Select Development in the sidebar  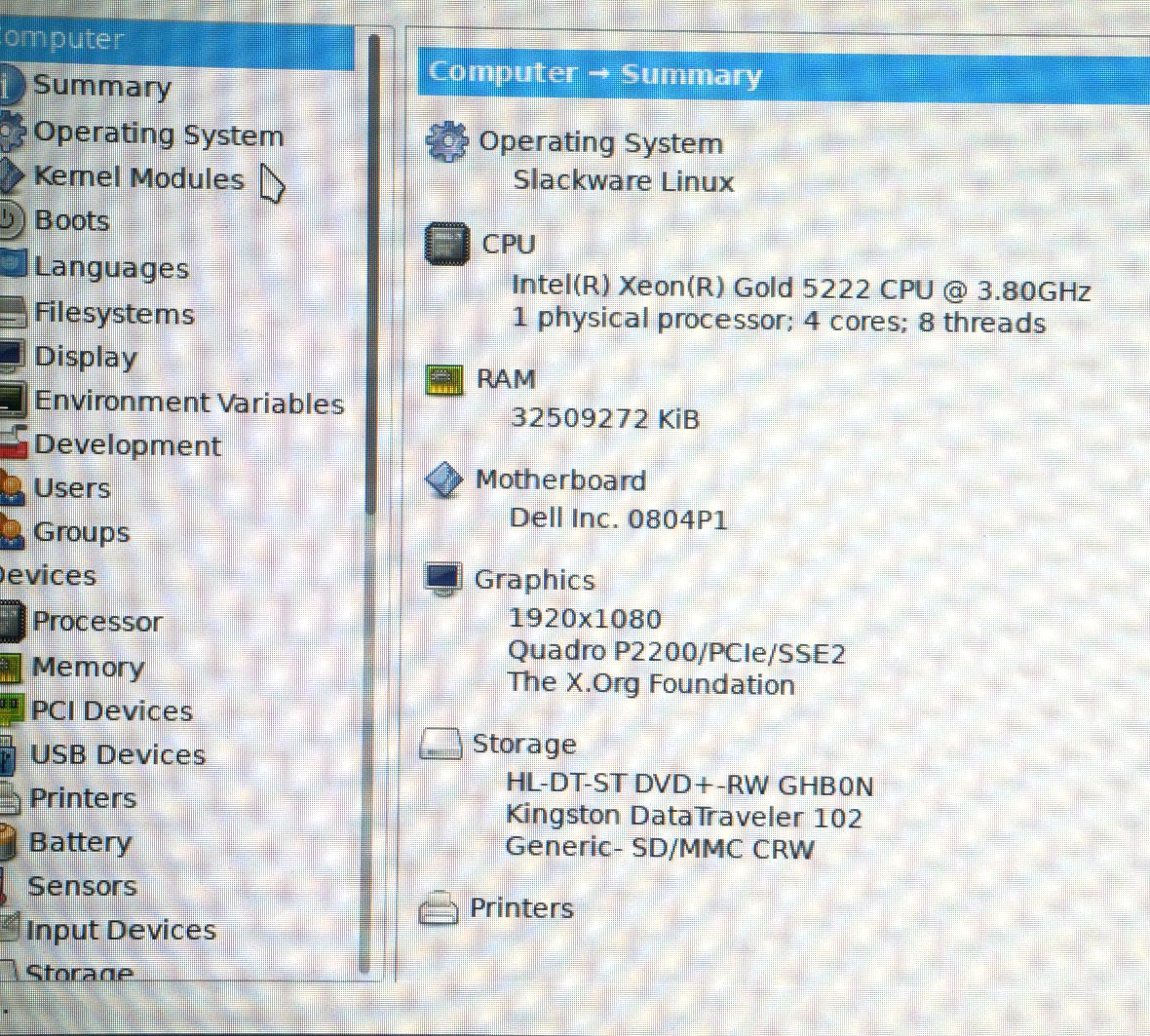(127, 445)
